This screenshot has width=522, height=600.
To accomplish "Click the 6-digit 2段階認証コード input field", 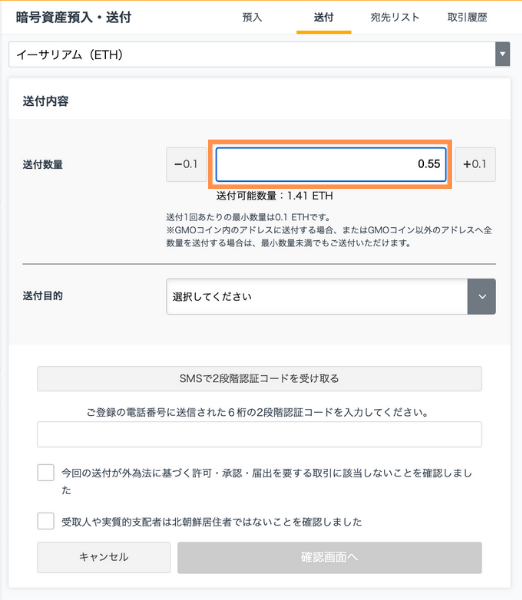I will click(x=259, y=434).
